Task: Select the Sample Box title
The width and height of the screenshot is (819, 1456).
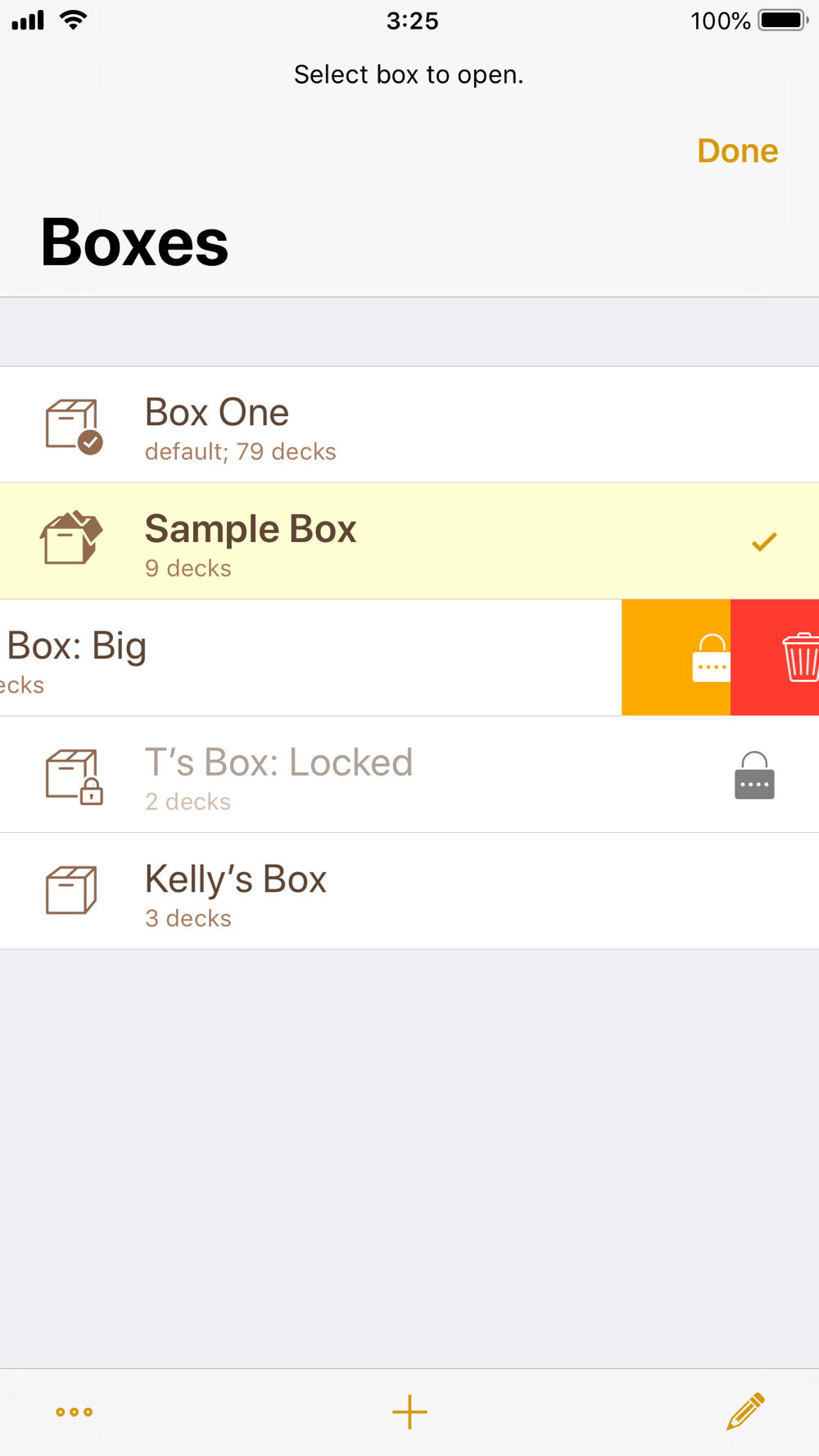Action: click(250, 529)
